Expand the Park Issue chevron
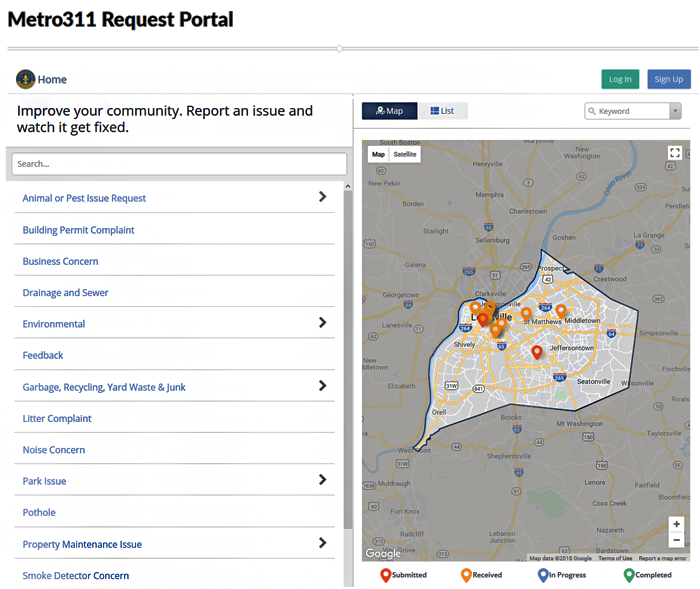The image size is (700, 589). [x=323, y=480]
